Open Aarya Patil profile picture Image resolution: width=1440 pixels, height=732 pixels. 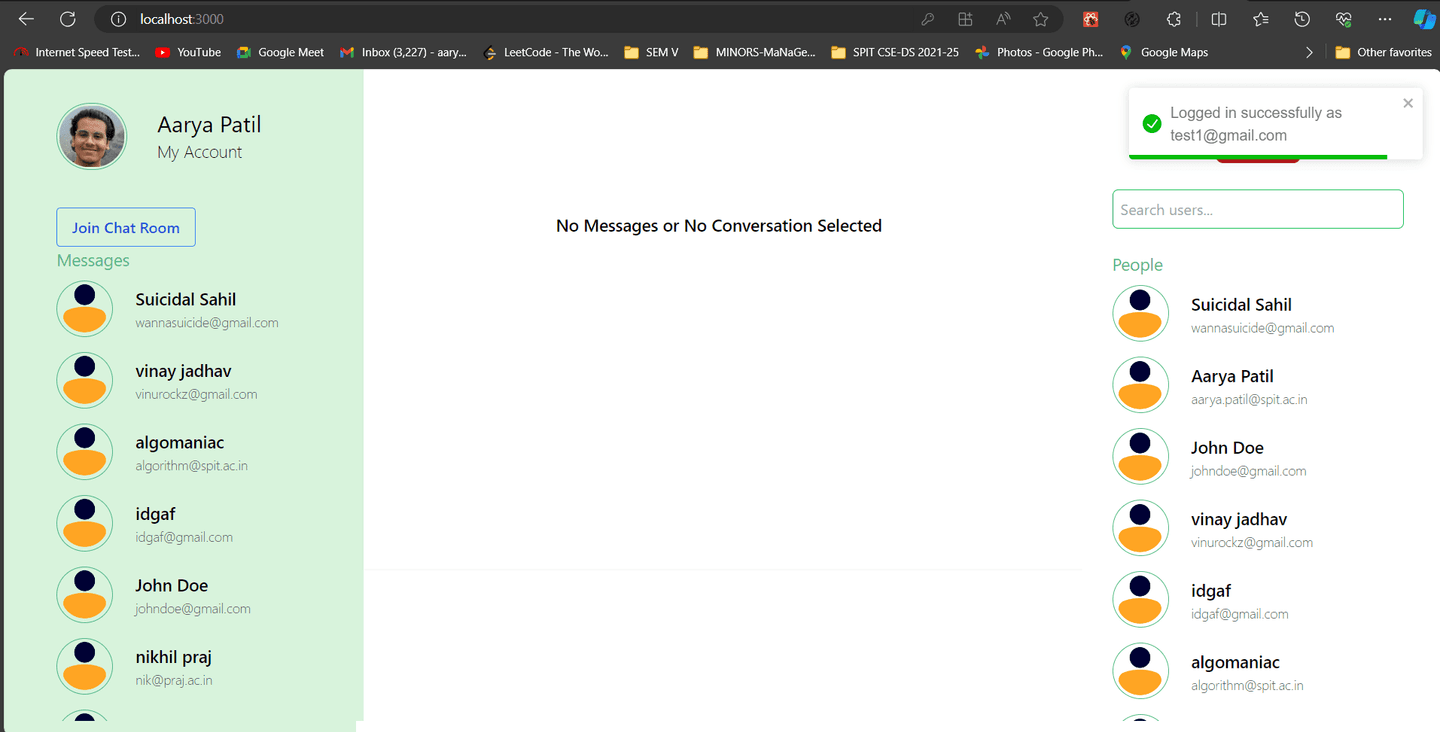(x=92, y=137)
